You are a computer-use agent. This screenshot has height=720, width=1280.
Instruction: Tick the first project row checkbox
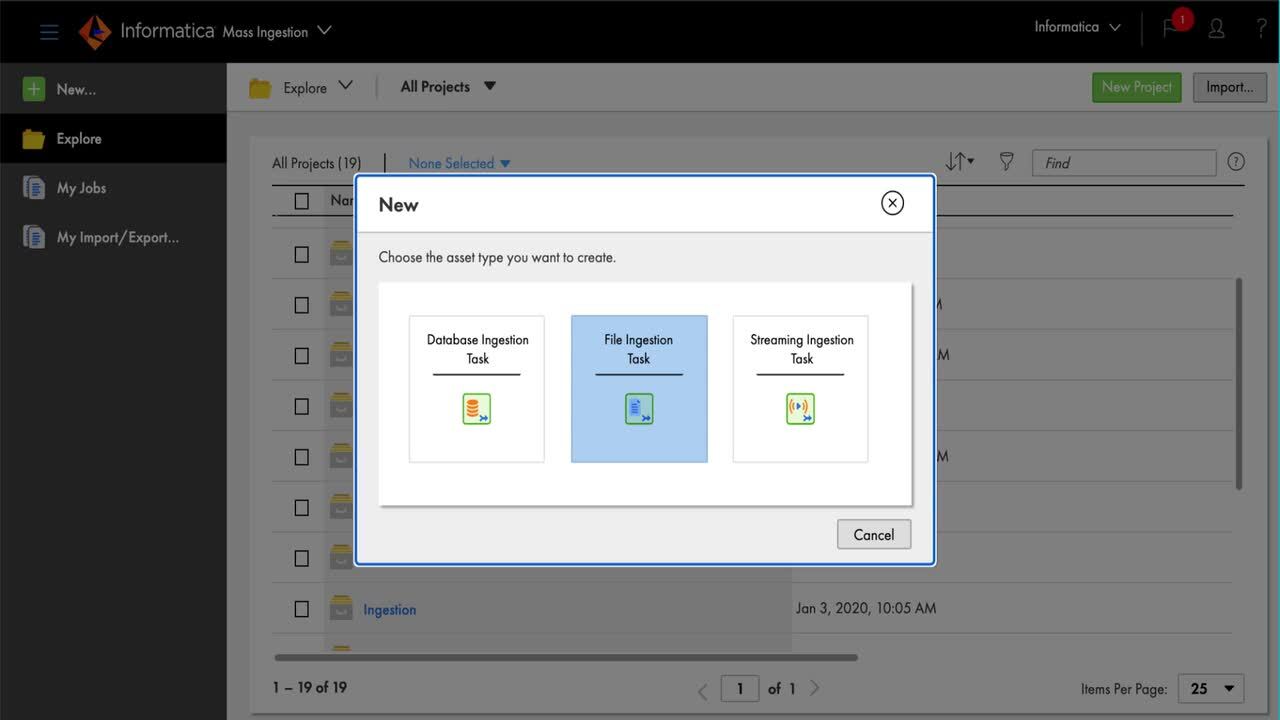(302, 254)
